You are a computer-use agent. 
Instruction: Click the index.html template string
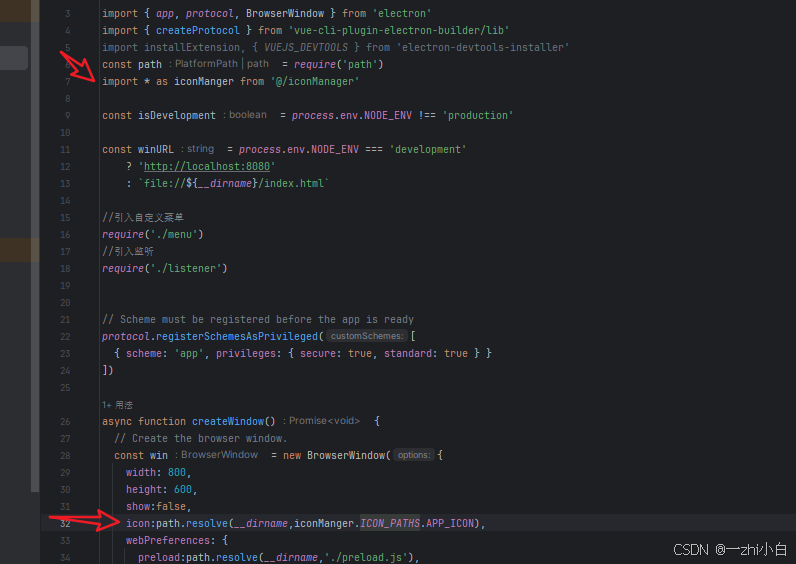(234, 183)
